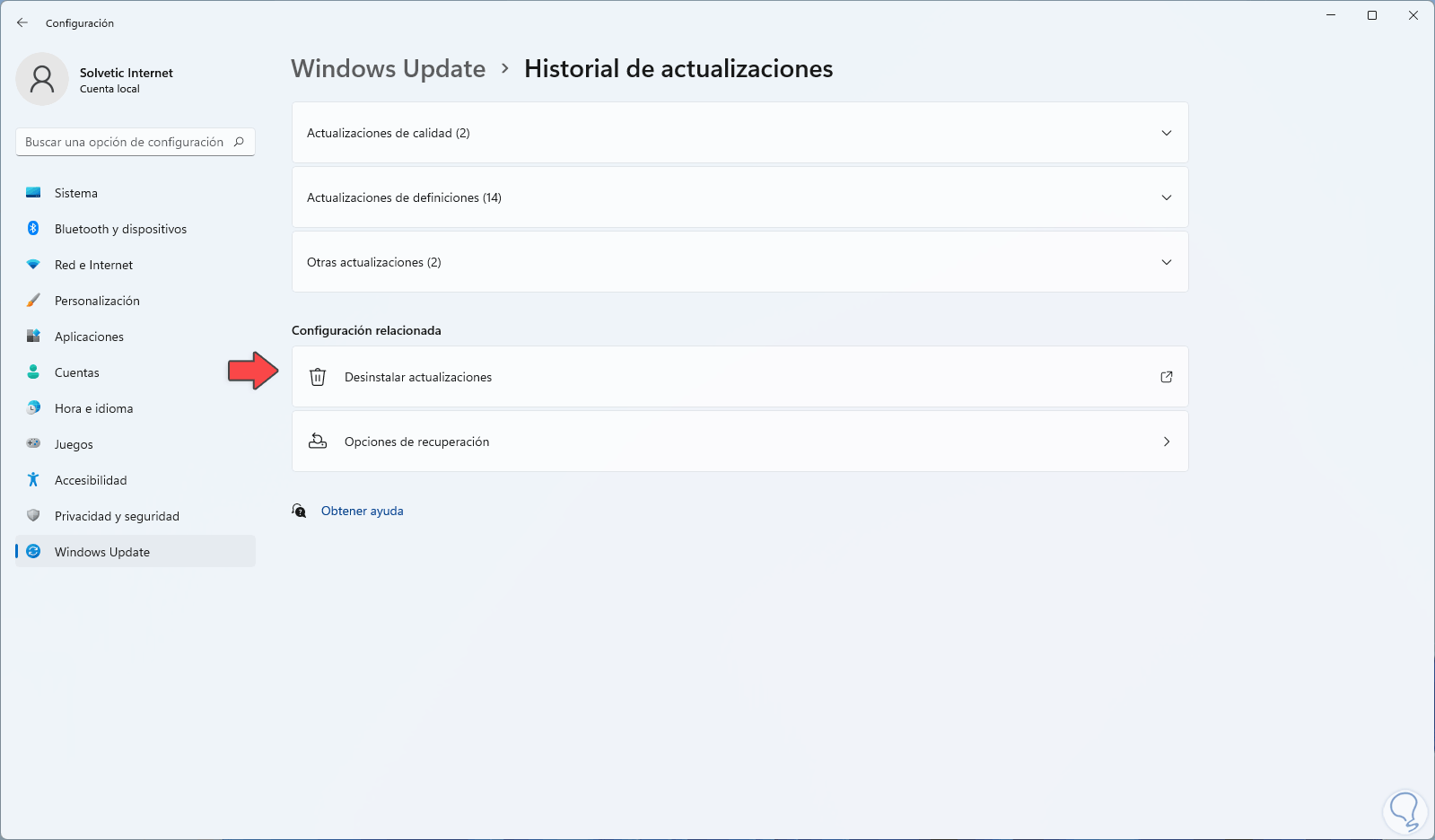The width and height of the screenshot is (1435, 840).
Task: Select Windows Update in sidebar
Action: [136, 552]
